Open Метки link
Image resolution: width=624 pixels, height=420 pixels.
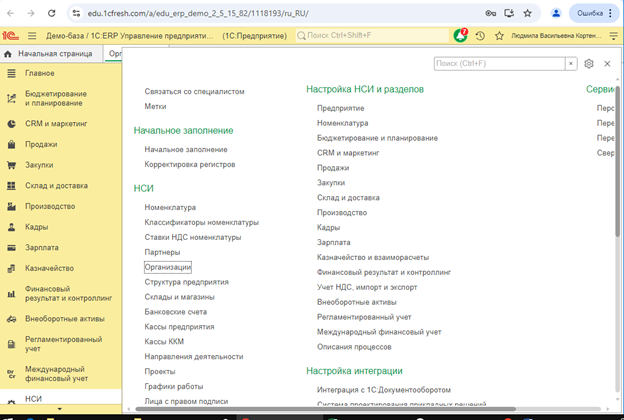click(155, 106)
